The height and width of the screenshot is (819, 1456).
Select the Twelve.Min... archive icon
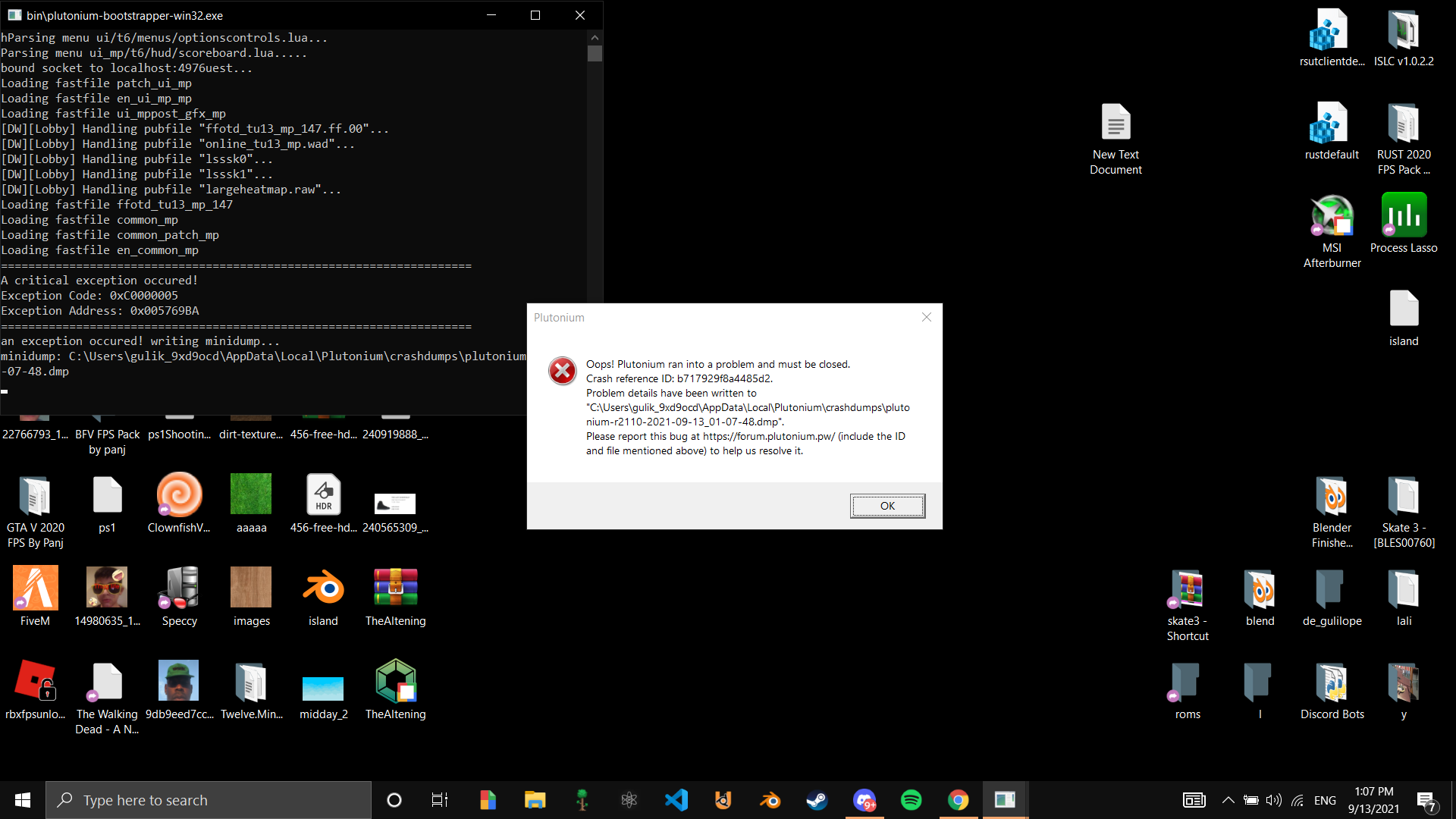251,691
